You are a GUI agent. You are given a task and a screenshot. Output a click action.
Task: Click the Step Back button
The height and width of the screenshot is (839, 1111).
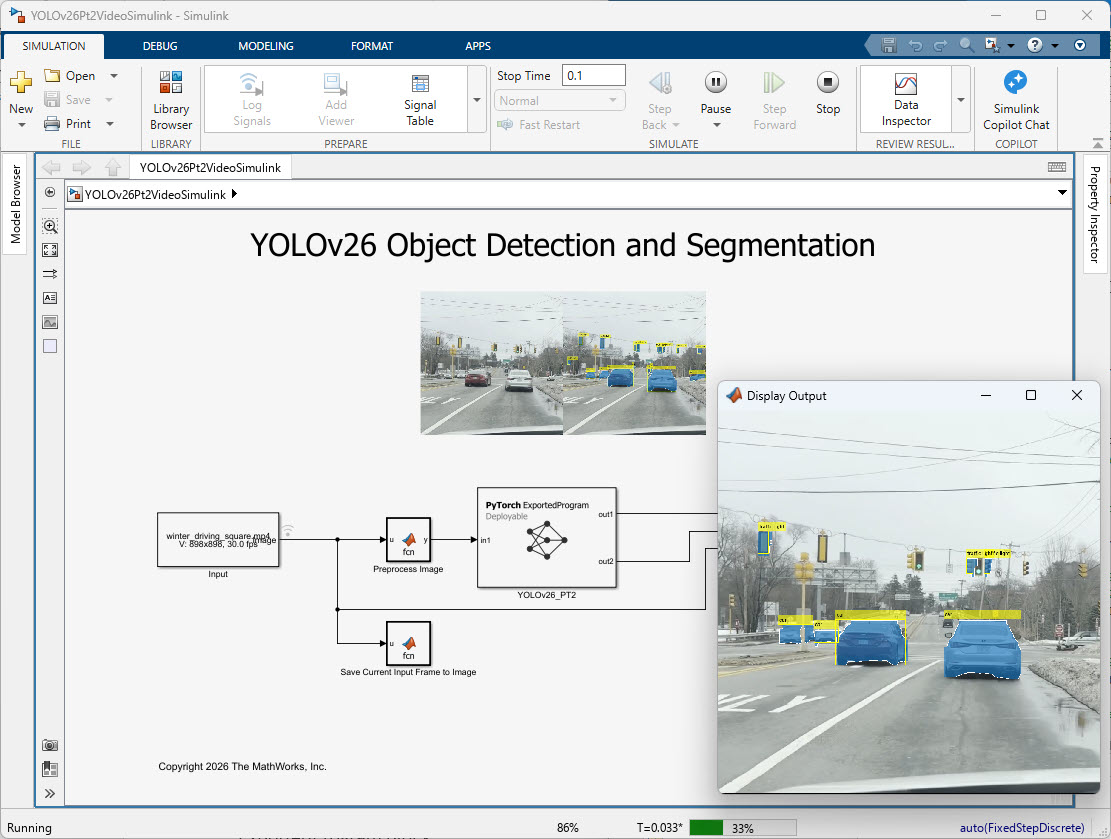click(660, 100)
